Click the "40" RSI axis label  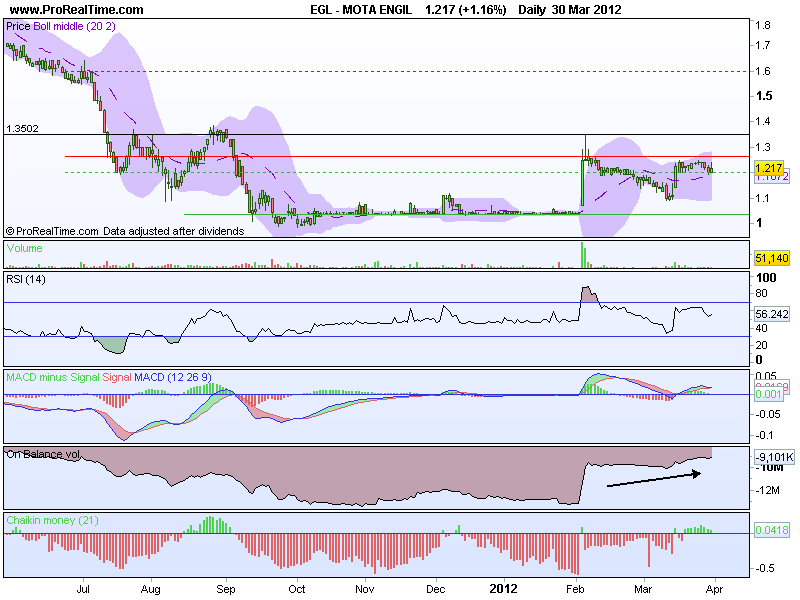tap(761, 328)
